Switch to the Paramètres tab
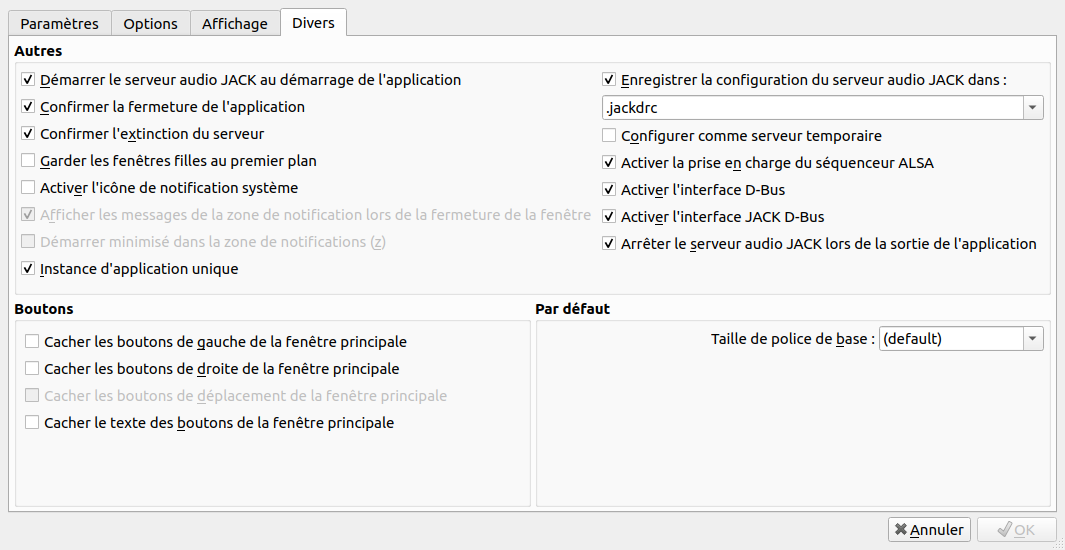 pyautogui.click(x=60, y=23)
